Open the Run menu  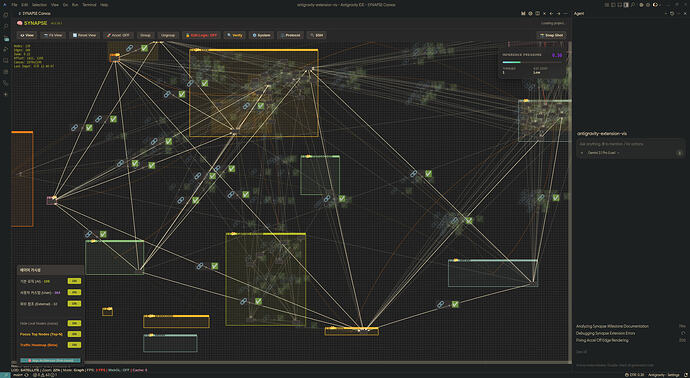tap(75, 4)
